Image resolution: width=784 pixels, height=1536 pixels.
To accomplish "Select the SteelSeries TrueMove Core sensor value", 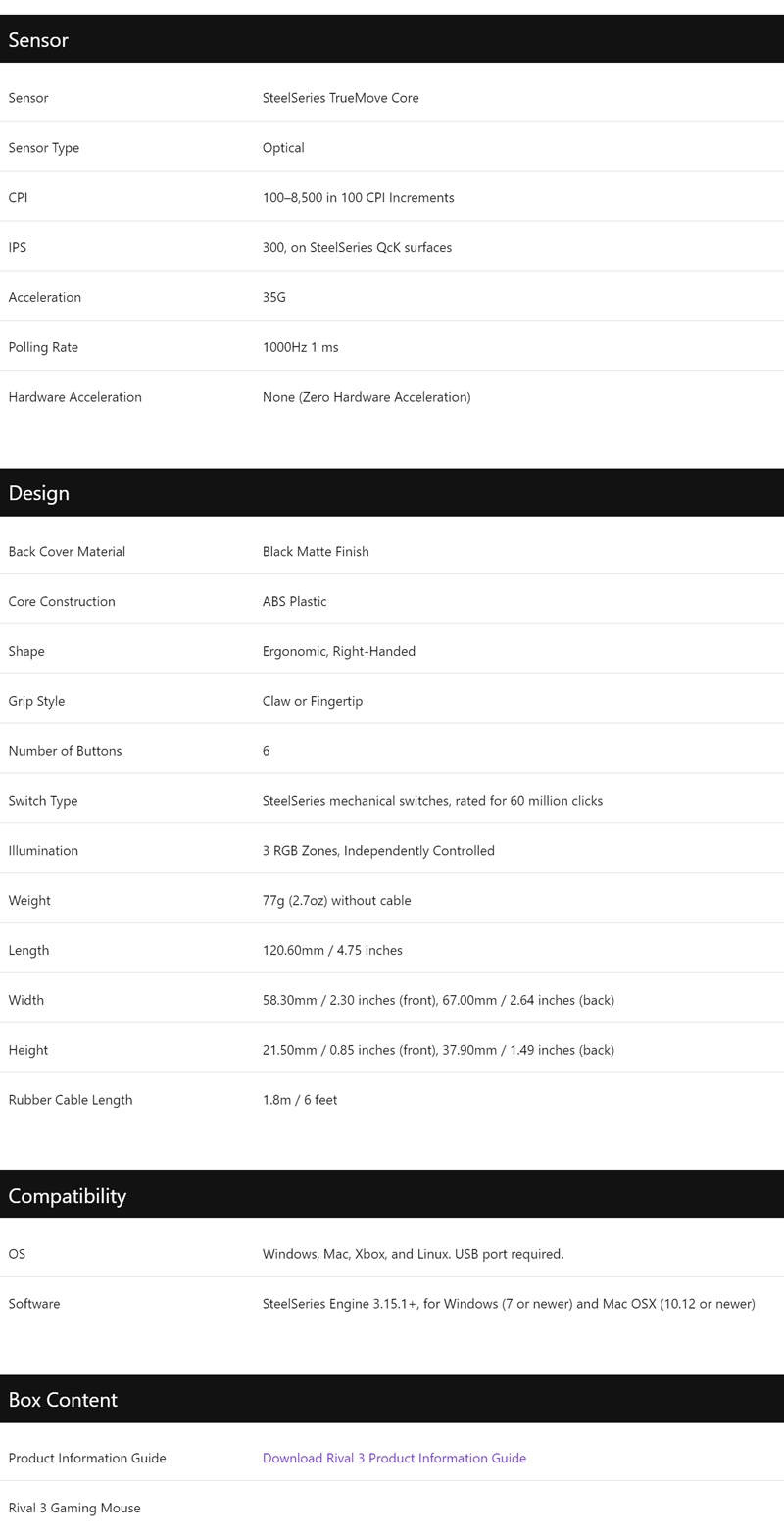I will (340, 98).
